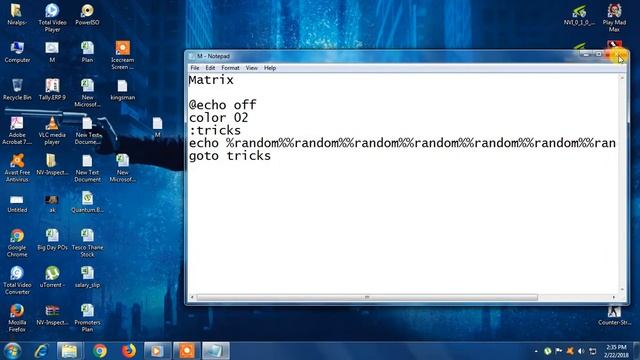Viewport: 640px width, 360px height.
Task: Select the uTorrent desktop icon
Action: tap(52, 277)
